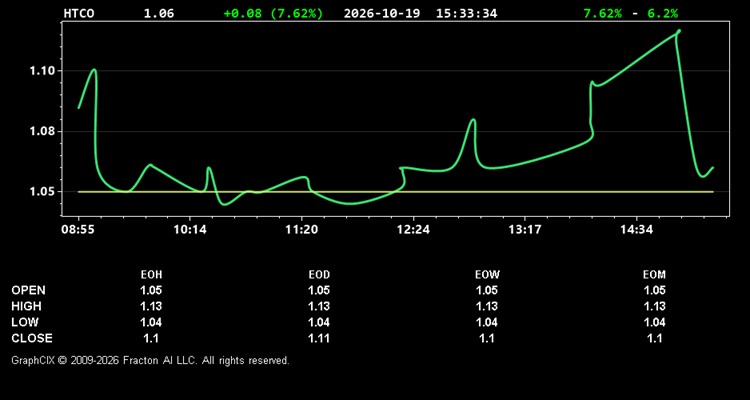The image size is (750, 400).
Task: Select the EOM high value 1.13
Action: pos(654,306)
